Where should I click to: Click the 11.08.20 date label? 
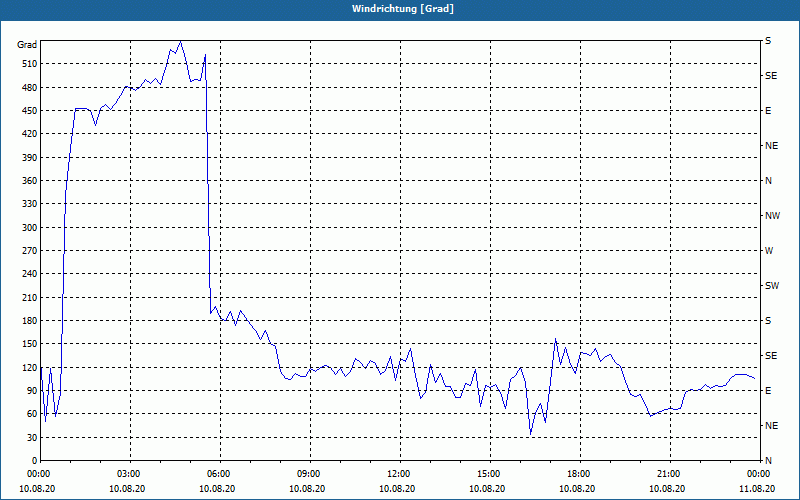[x=757, y=489]
